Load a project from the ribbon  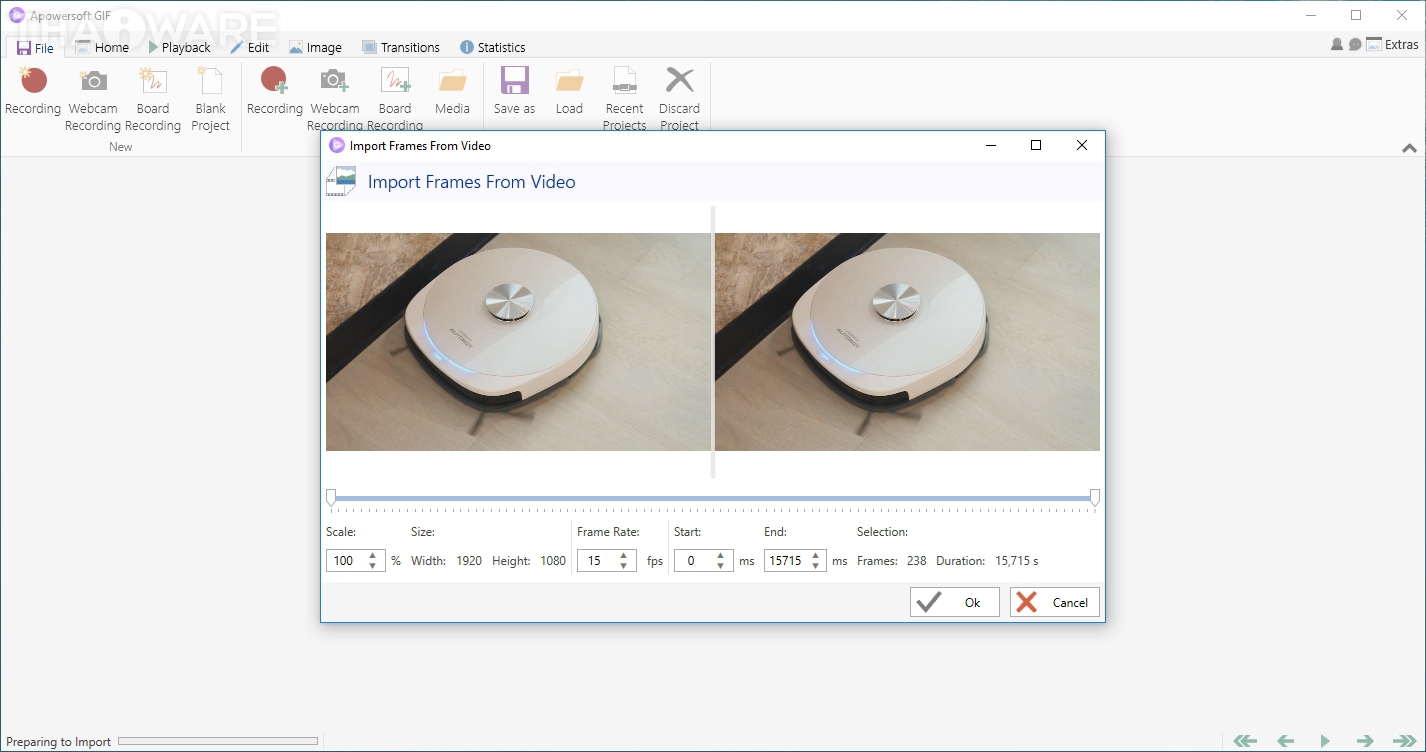tap(569, 92)
